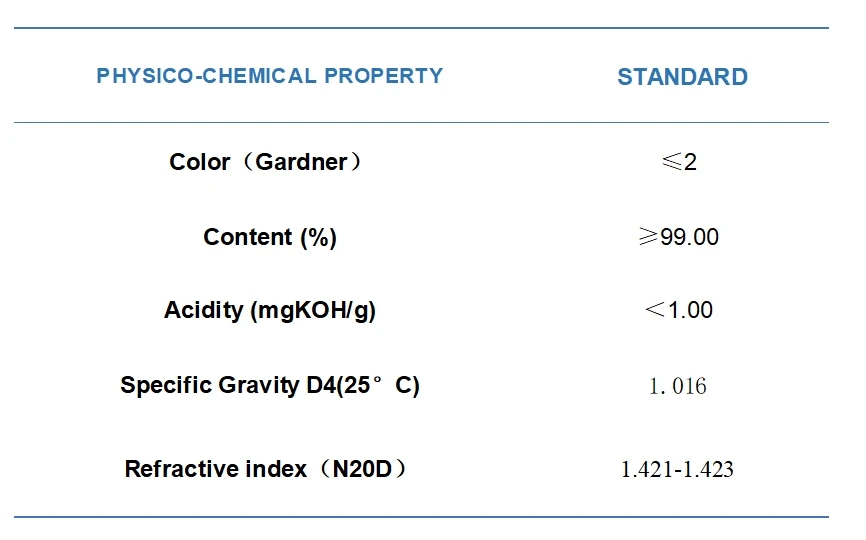This screenshot has height=540, width=866.
Task: Click the greater-than-or-equal symbol before 99.00
Action: point(649,236)
